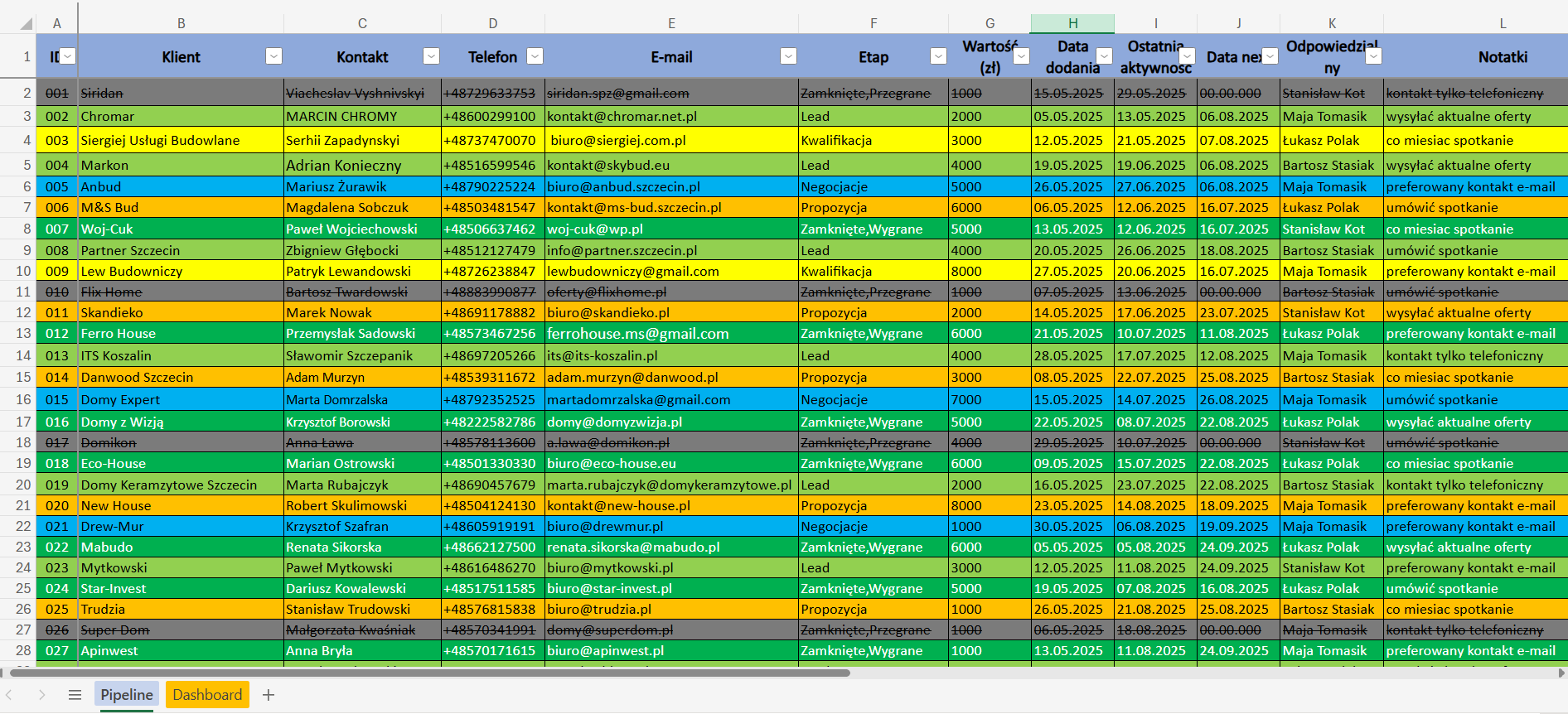Open the Telefon column filter dropdown

coord(535,55)
